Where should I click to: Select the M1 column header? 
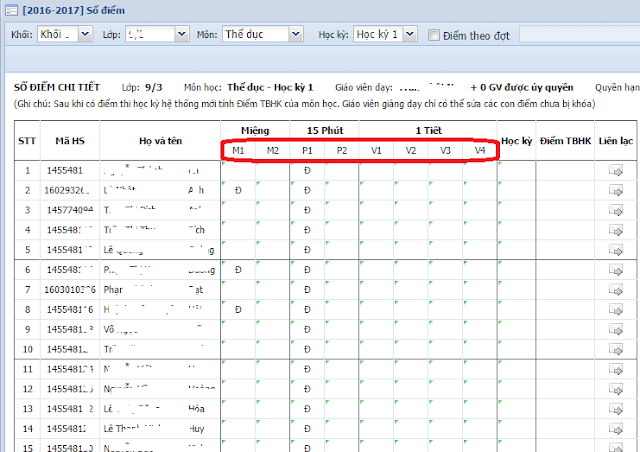[x=238, y=151]
